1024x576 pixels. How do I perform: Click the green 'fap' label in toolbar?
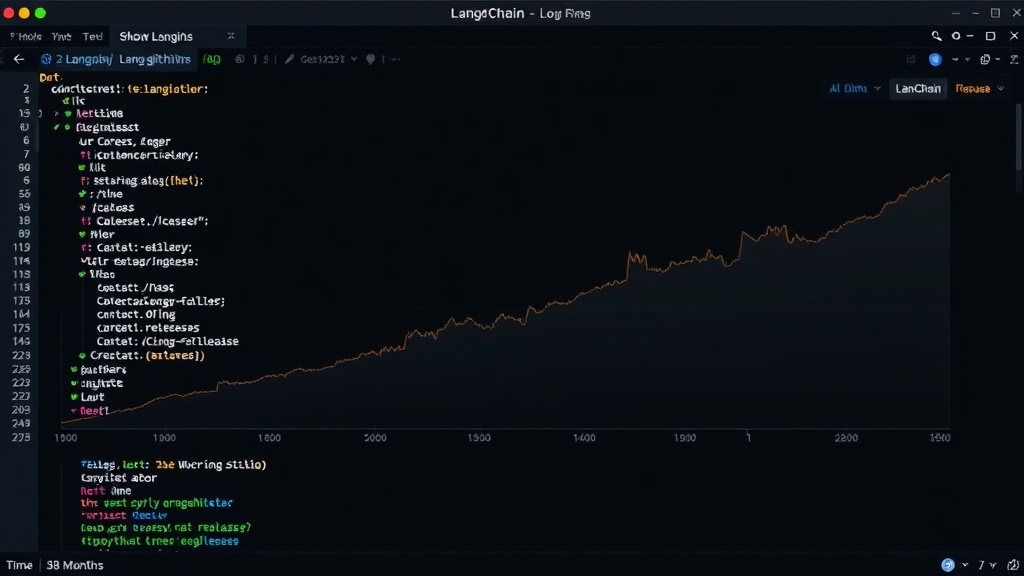212,59
